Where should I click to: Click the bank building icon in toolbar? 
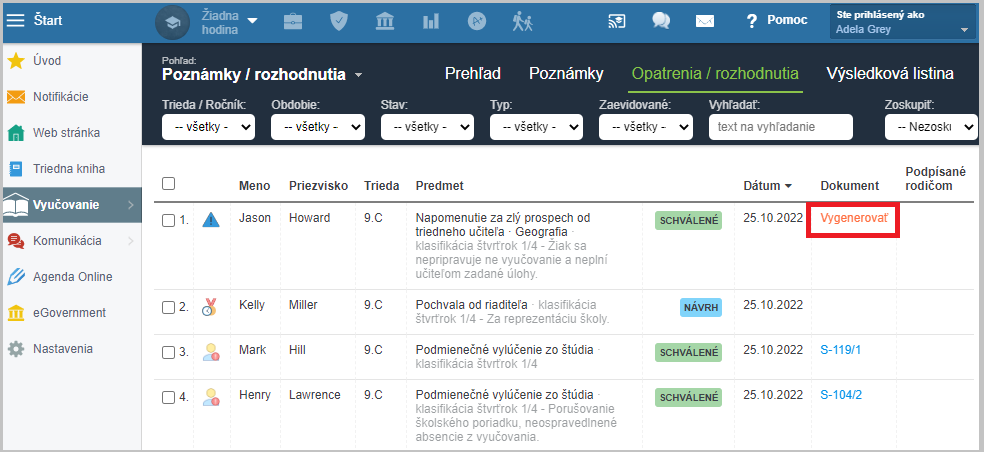tap(385, 21)
